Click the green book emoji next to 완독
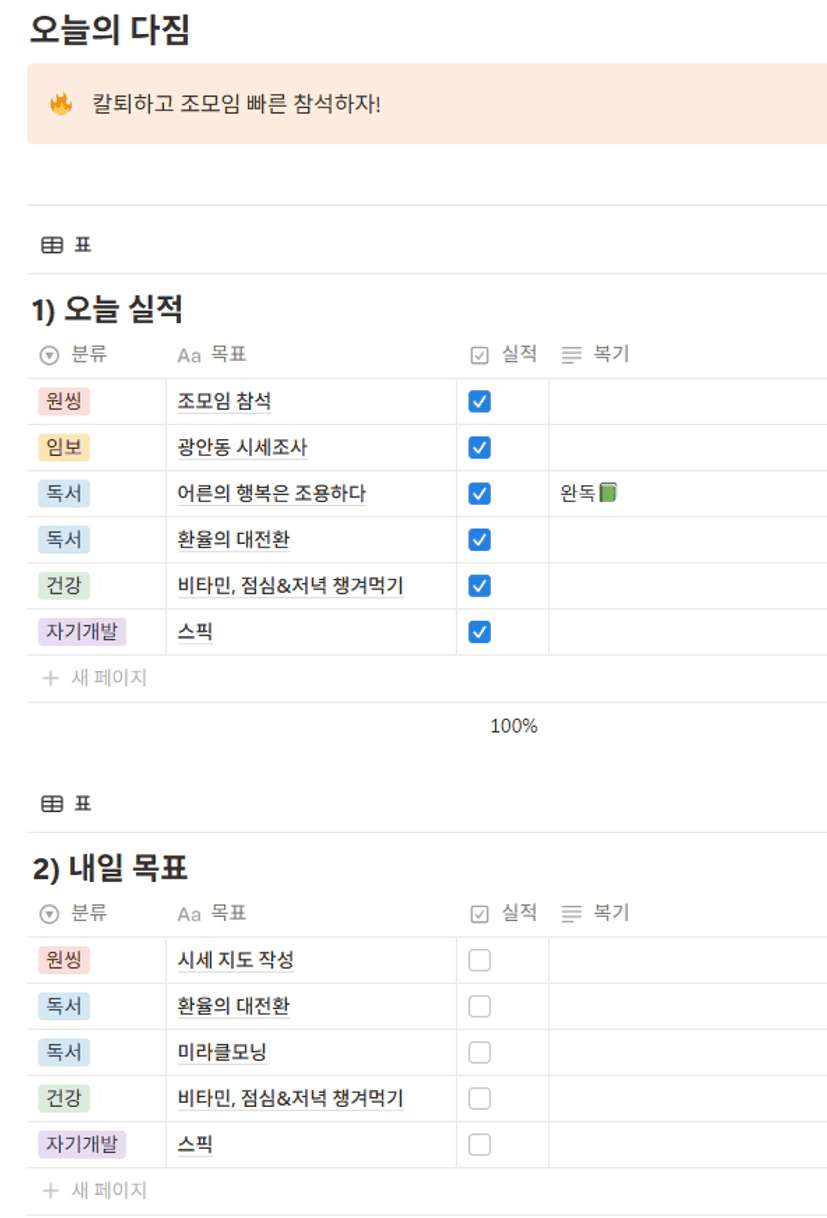 [x=608, y=493]
